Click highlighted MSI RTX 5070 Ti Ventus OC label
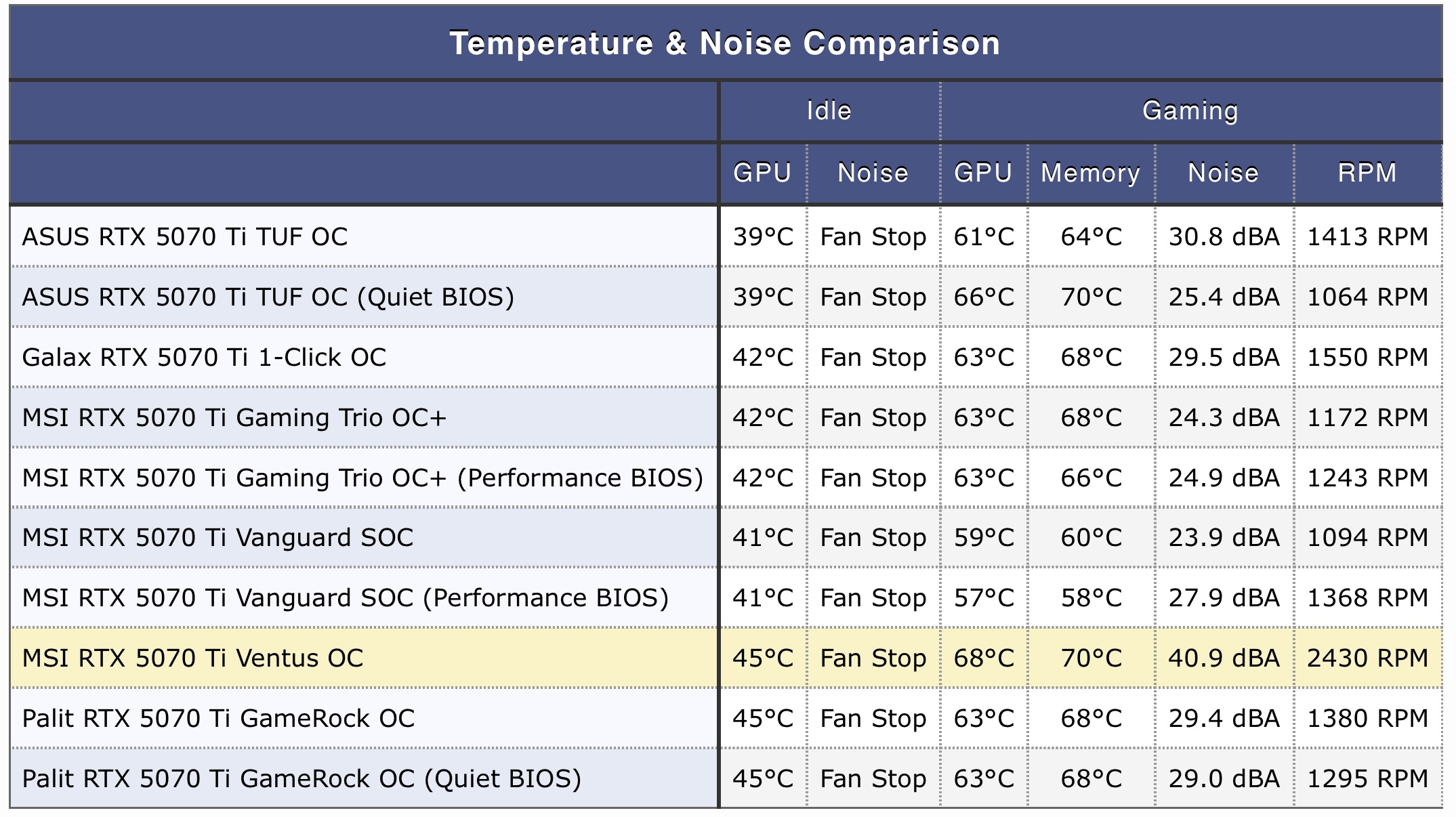Screen dimensions: 1456x817 click(x=192, y=658)
